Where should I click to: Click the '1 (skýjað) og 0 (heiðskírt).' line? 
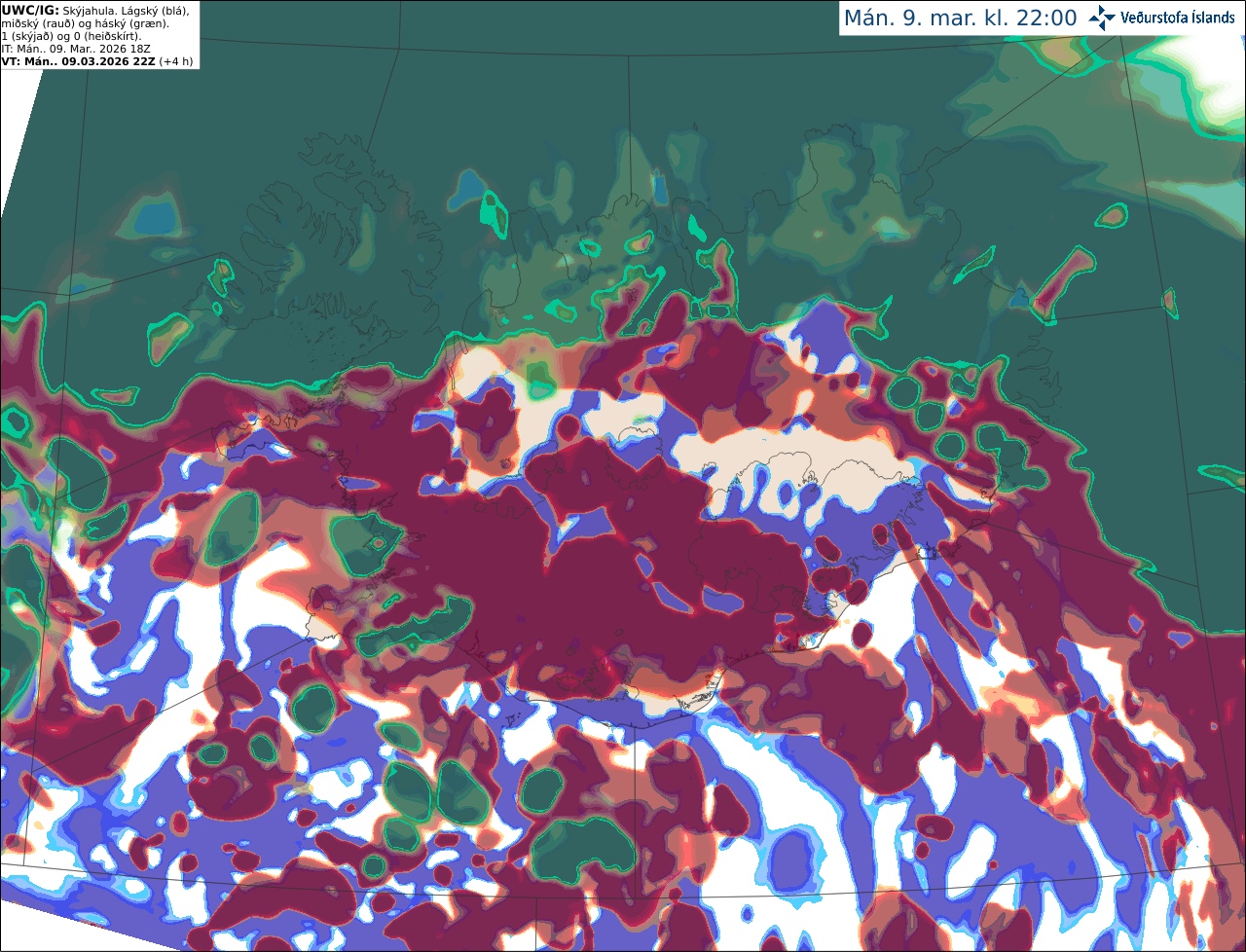pos(71,36)
